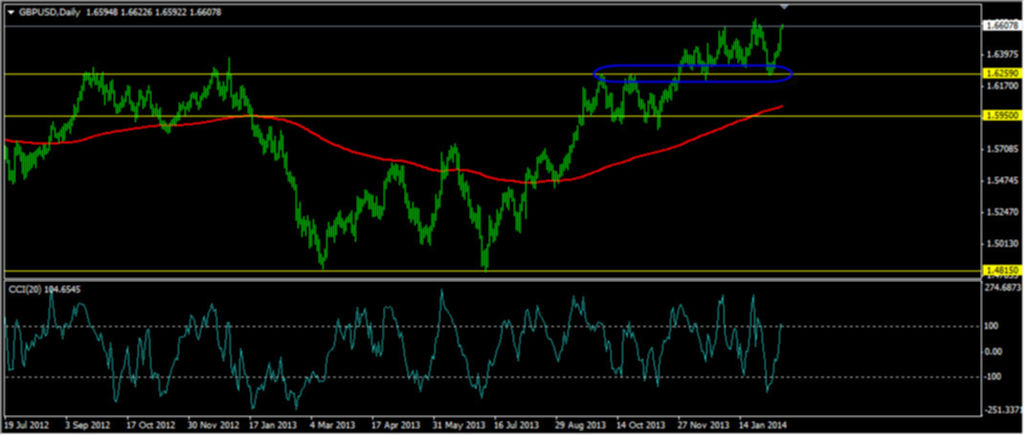
Task: Click the yellow 1.62590 price level label
Action: pyautogui.click(x=1003, y=74)
